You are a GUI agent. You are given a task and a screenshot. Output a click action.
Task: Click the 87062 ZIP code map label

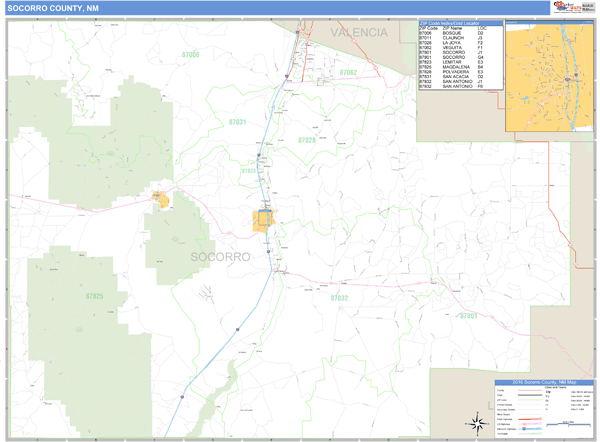click(x=348, y=73)
